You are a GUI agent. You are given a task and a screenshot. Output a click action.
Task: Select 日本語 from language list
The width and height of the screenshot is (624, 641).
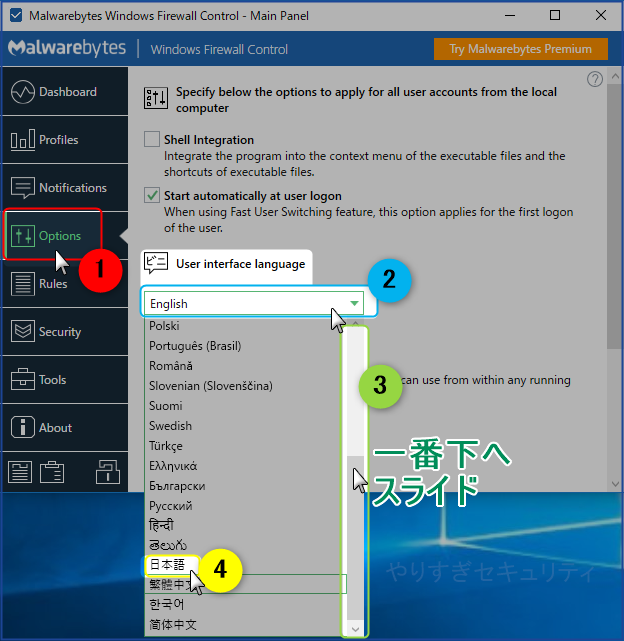(x=243, y=565)
